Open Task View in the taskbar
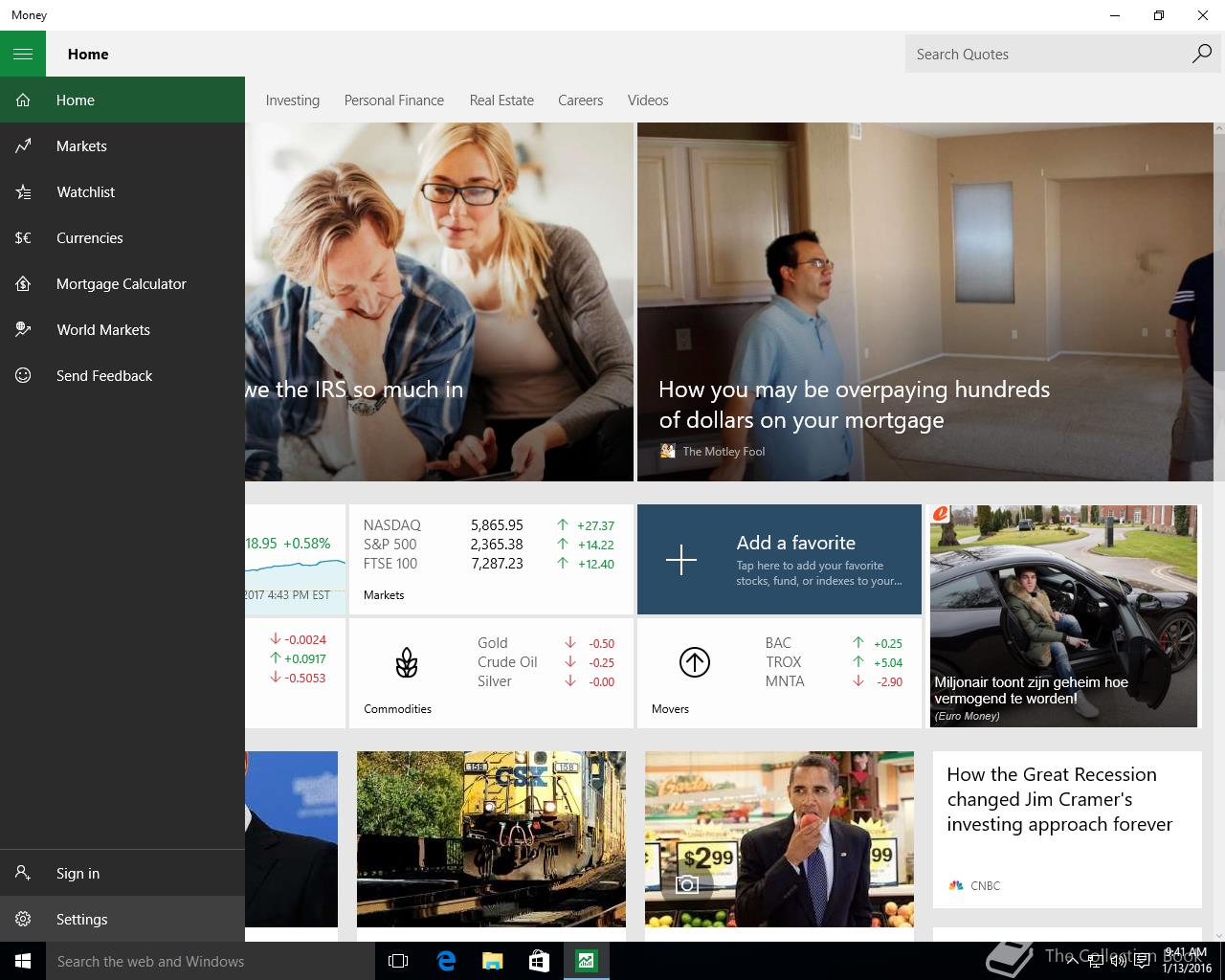The width and height of the screenshot is (1225, 980). (x=398, y=961)
